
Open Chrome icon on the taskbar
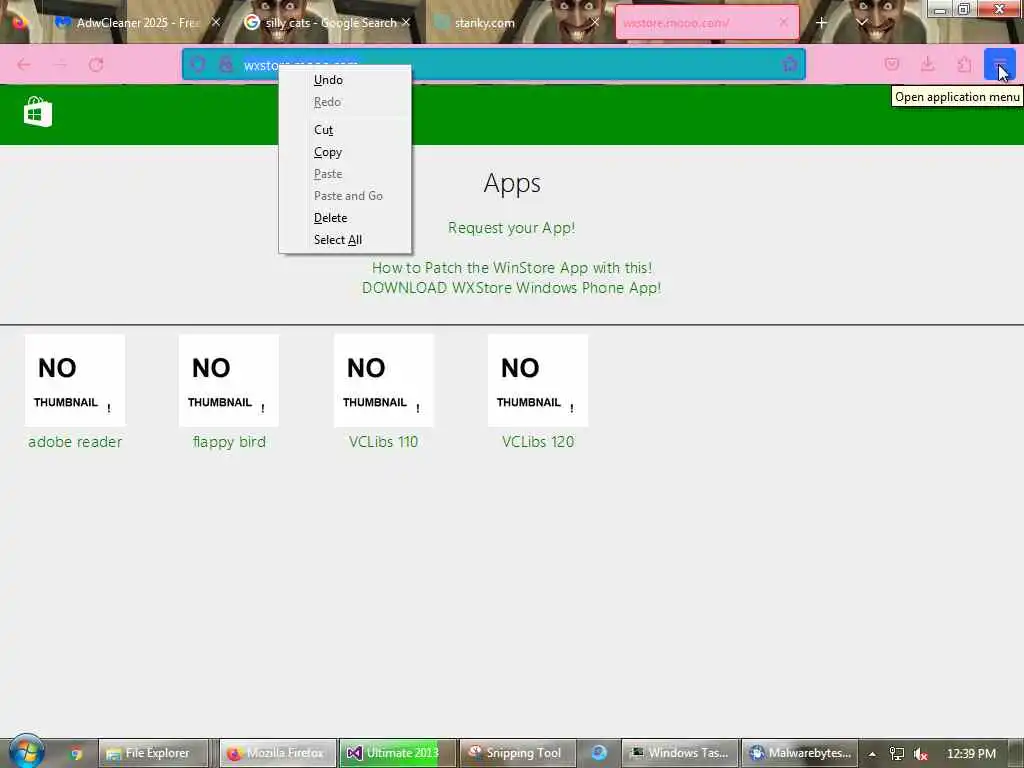point(76,754)
